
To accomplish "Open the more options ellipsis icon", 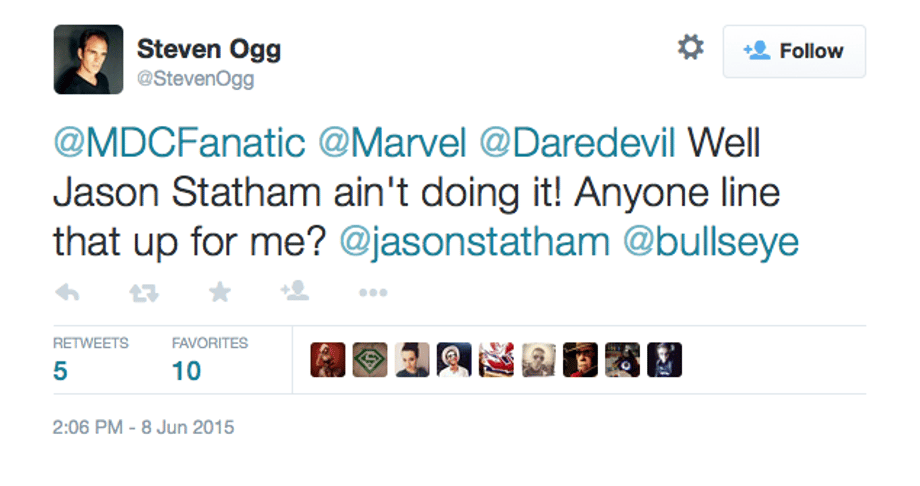I will click(372, 292).
